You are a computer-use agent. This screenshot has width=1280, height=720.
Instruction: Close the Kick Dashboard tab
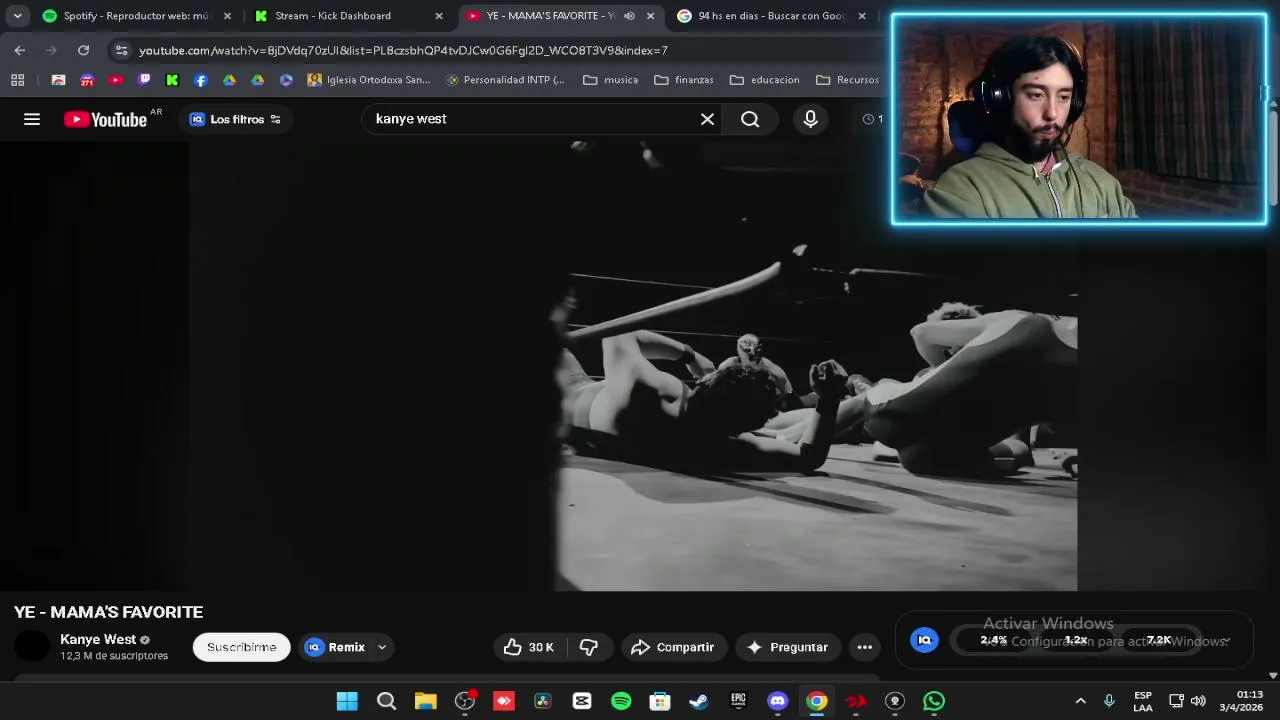[438, 16]
